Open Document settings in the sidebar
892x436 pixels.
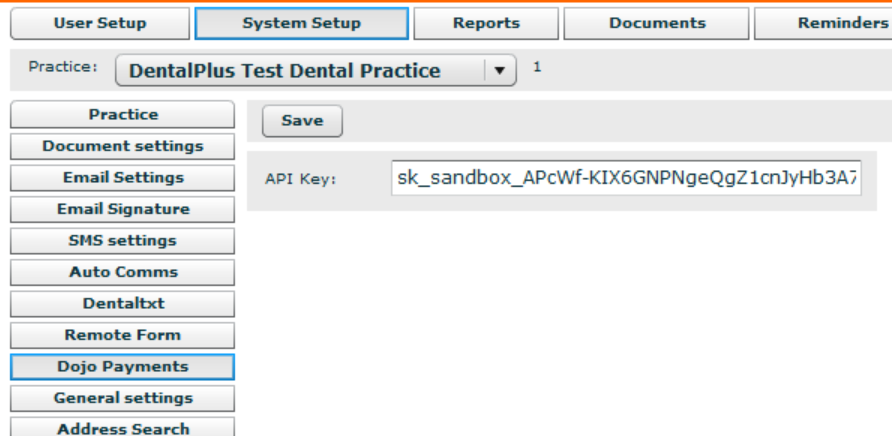123,146
